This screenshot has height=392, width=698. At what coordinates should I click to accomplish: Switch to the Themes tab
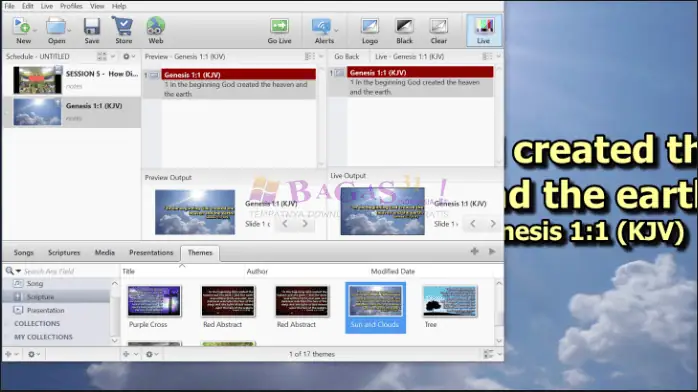coord(200,253)
